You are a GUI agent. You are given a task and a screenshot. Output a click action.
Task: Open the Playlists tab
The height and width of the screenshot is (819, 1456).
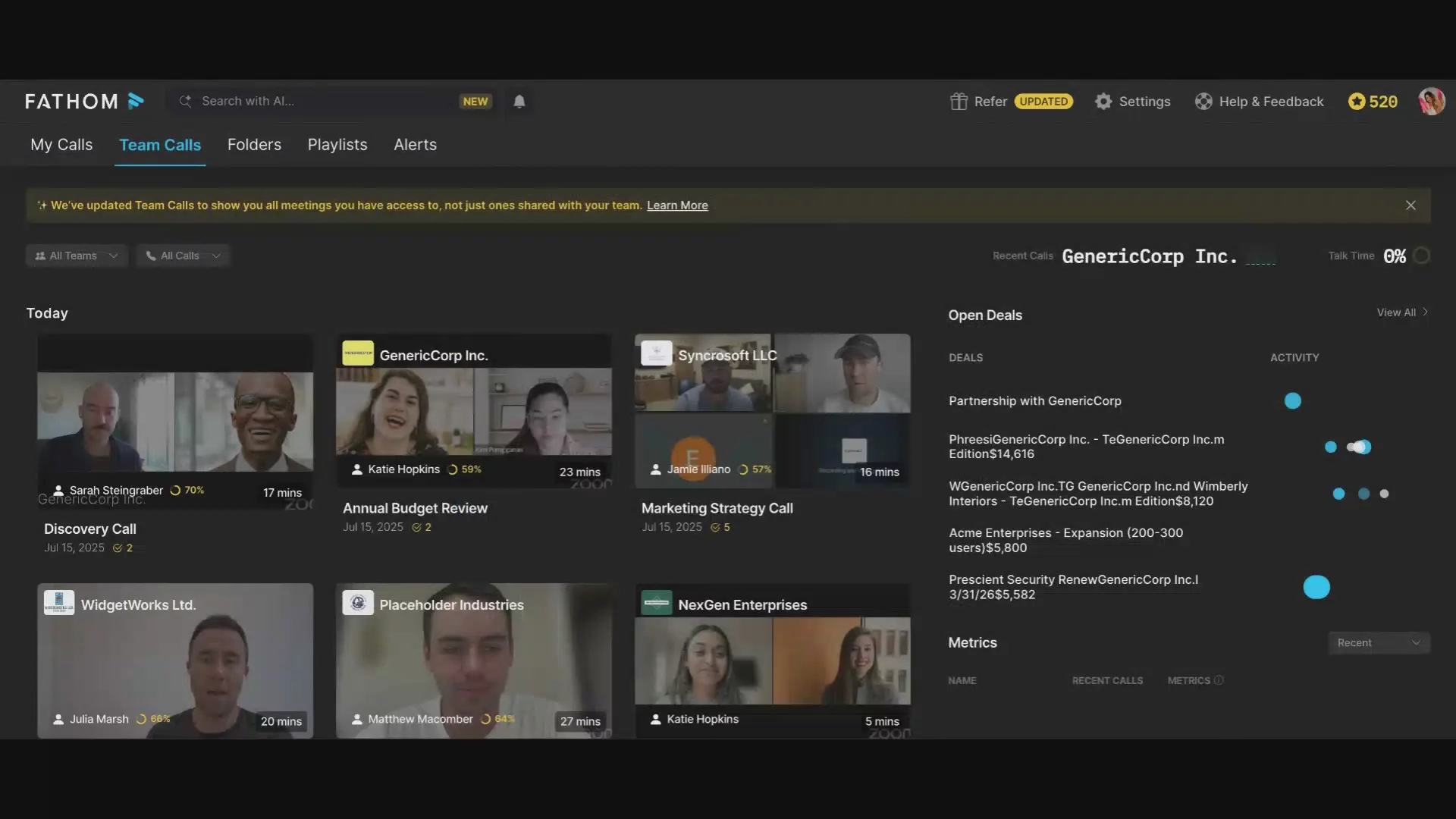[337, 145]
